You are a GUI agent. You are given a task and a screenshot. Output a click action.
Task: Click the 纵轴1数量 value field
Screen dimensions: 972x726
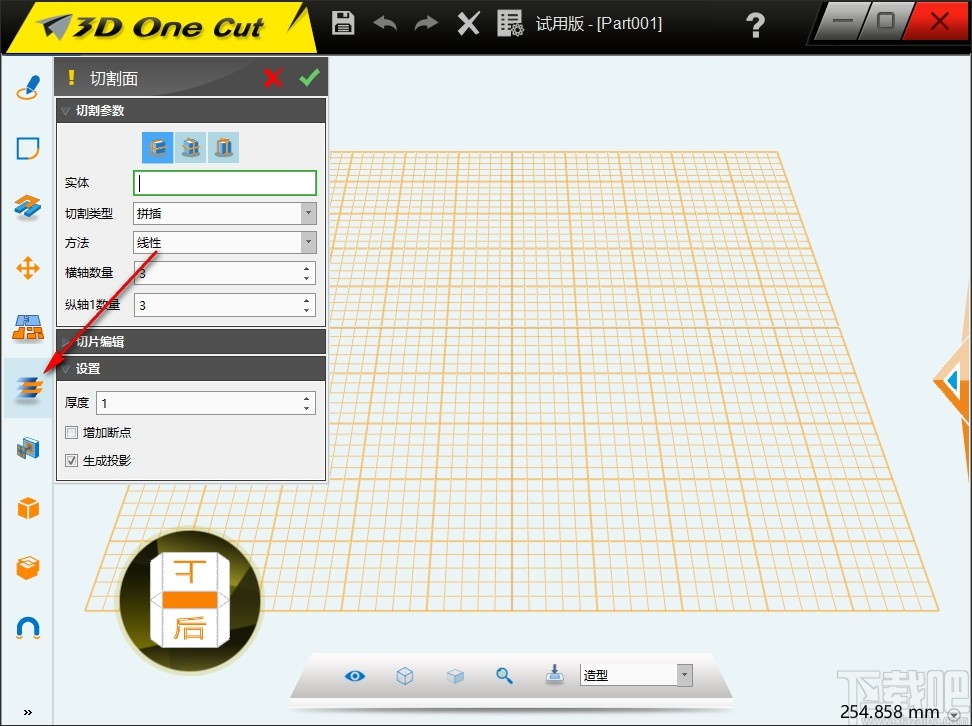216,305
